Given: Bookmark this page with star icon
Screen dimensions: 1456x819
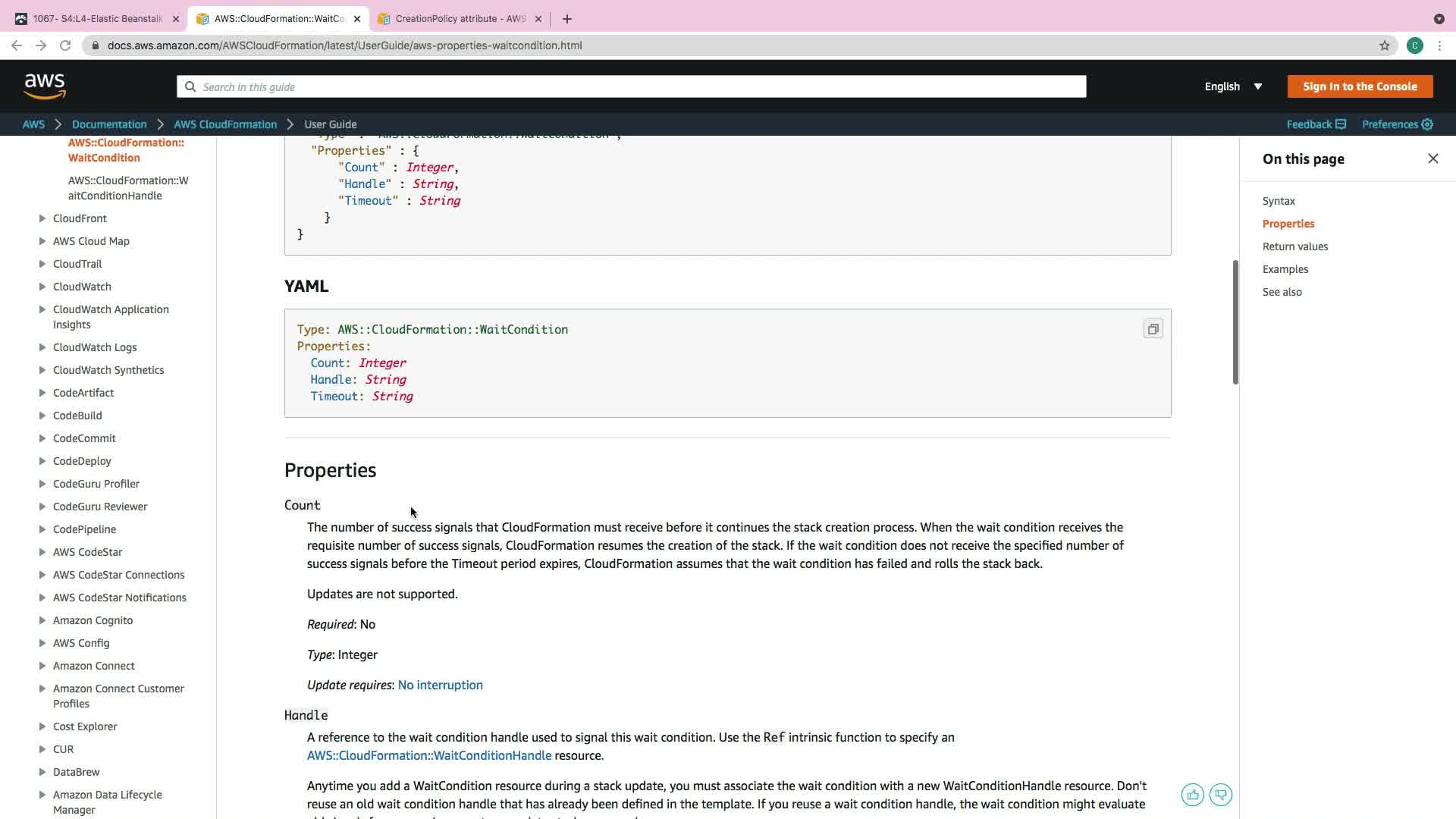Looking at the screenshot, I should tap(1384, 45).
